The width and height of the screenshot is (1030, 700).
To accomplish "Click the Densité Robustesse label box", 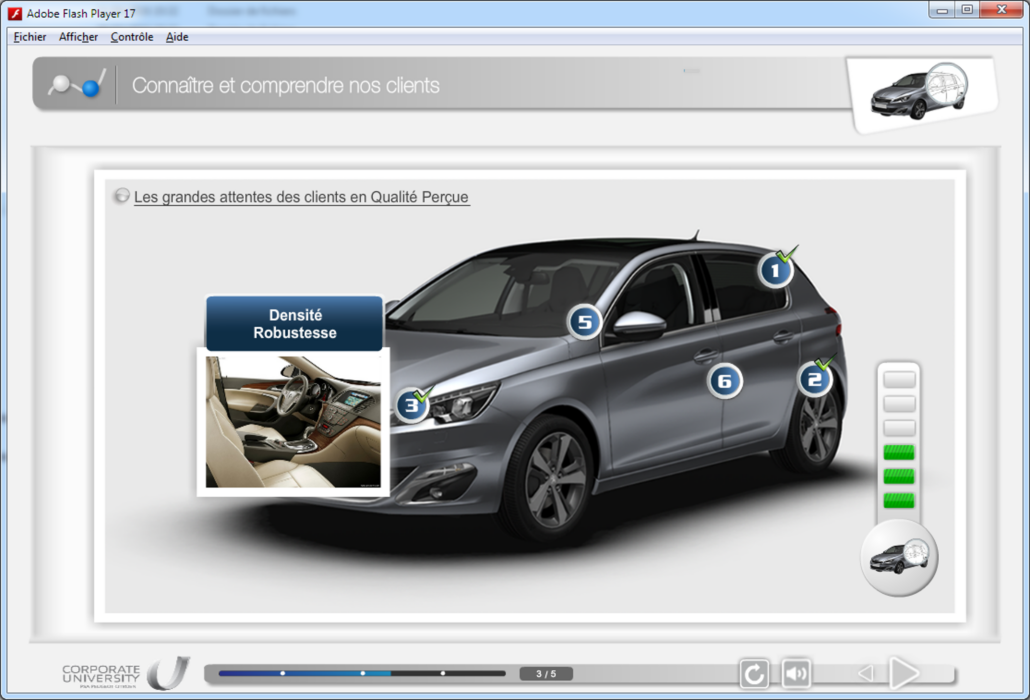I will [294, 324].
